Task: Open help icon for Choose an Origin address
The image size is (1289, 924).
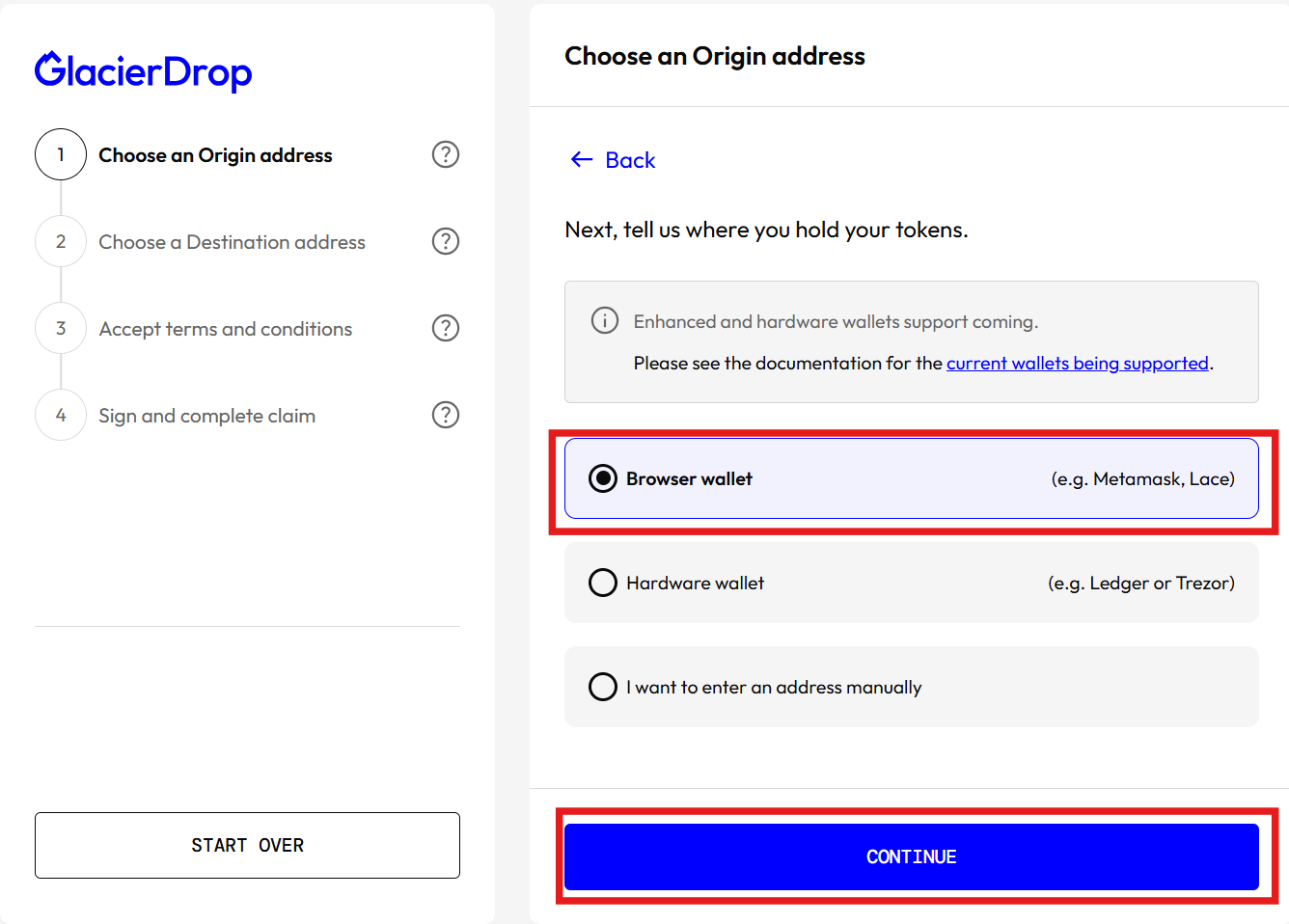Action: (x=445, y=154)
